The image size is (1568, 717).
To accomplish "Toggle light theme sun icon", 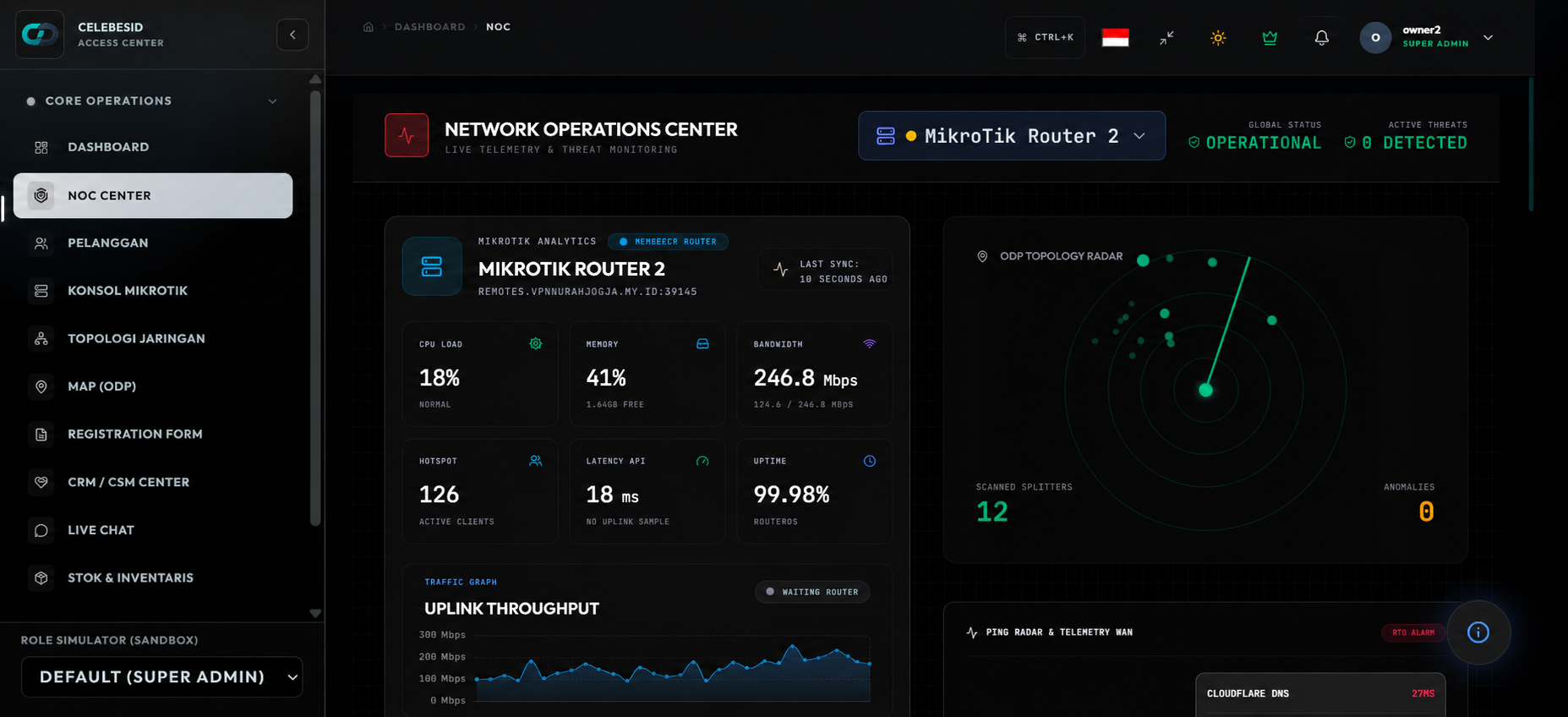I will (1218, 38).
